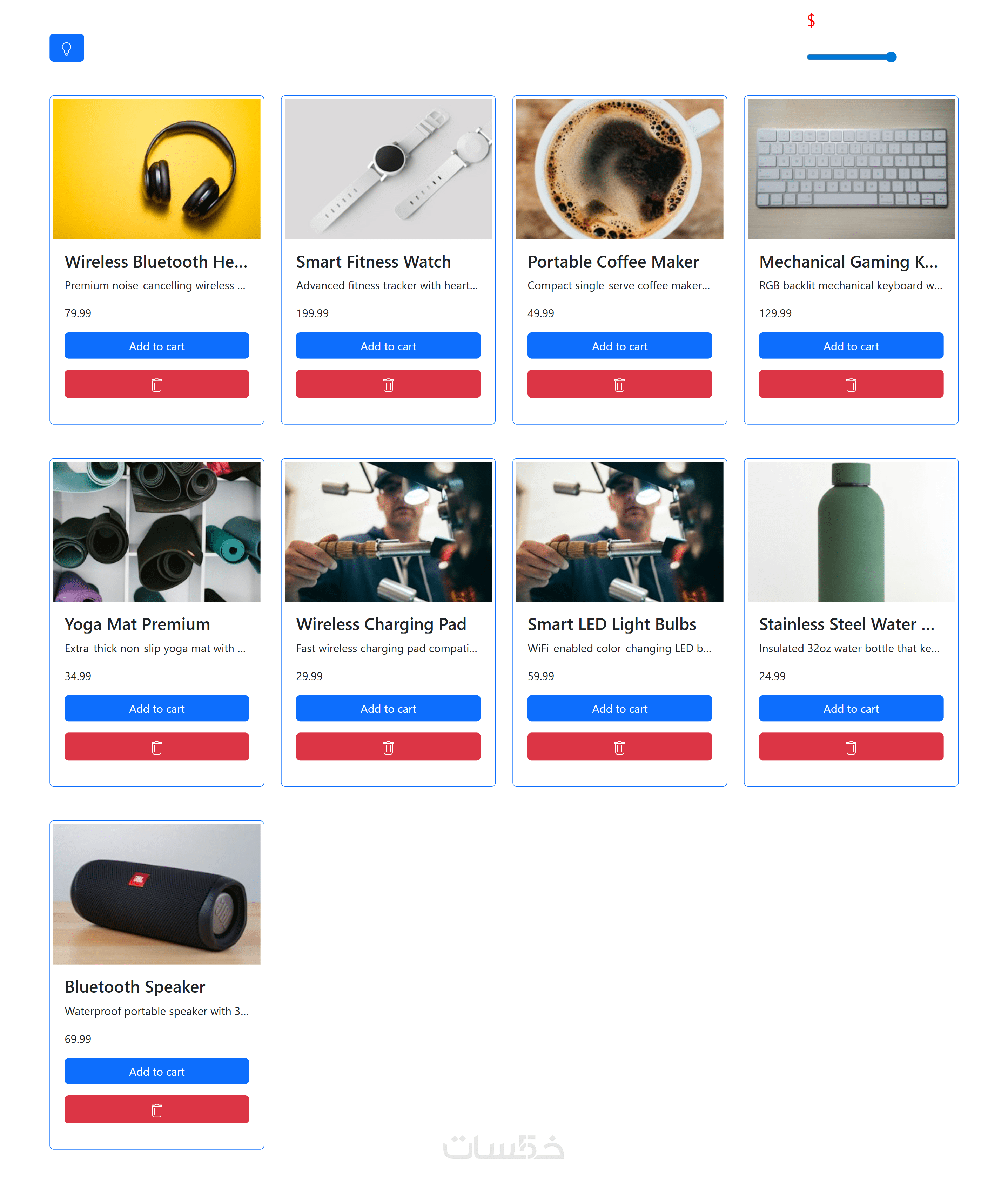Add Smart Fitness Watch to cart
Image resolution: width=1008 pixels, height=1183 pixels.
(x=388, y=346)
